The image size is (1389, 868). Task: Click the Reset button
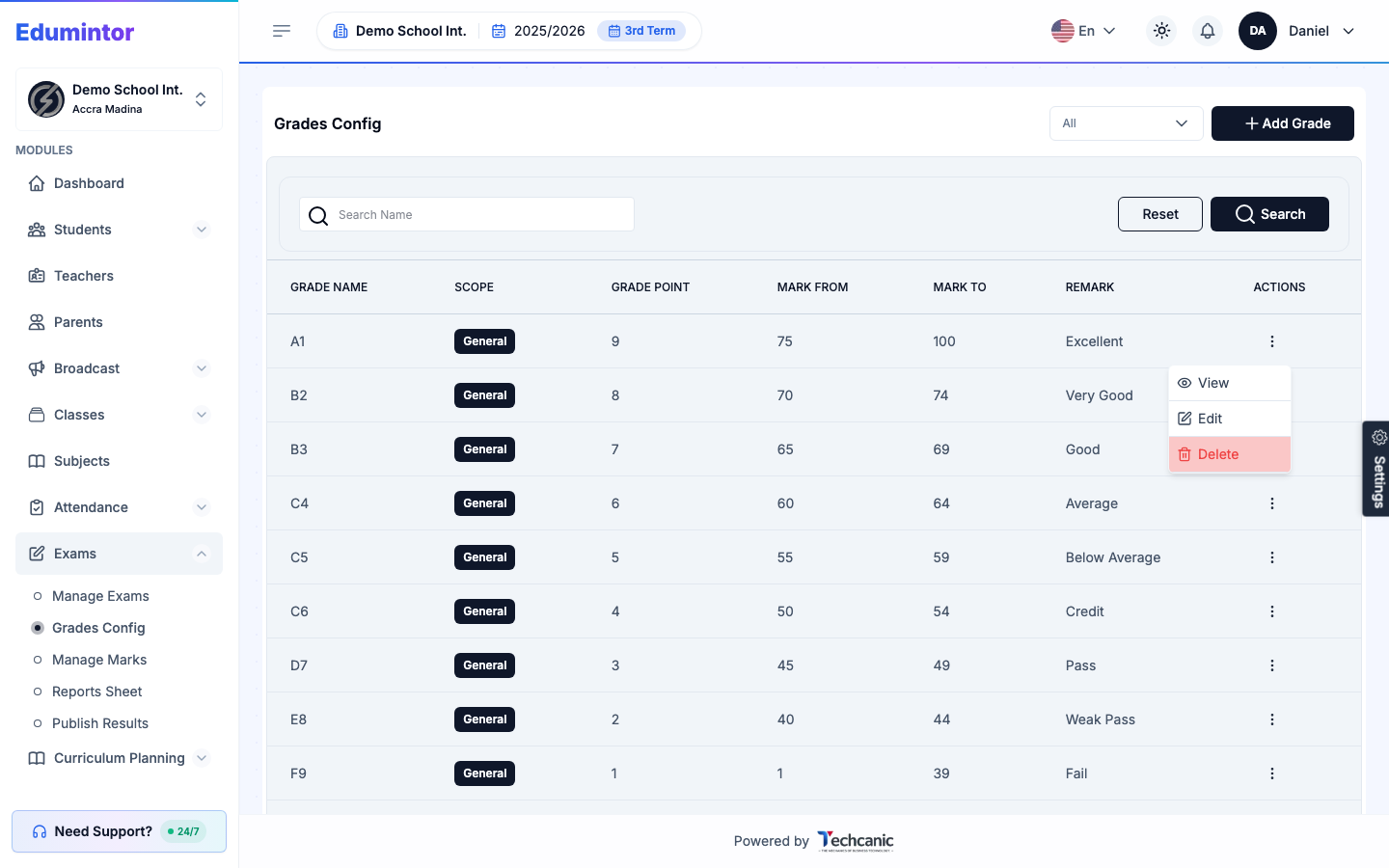(x=1160, y=214)
